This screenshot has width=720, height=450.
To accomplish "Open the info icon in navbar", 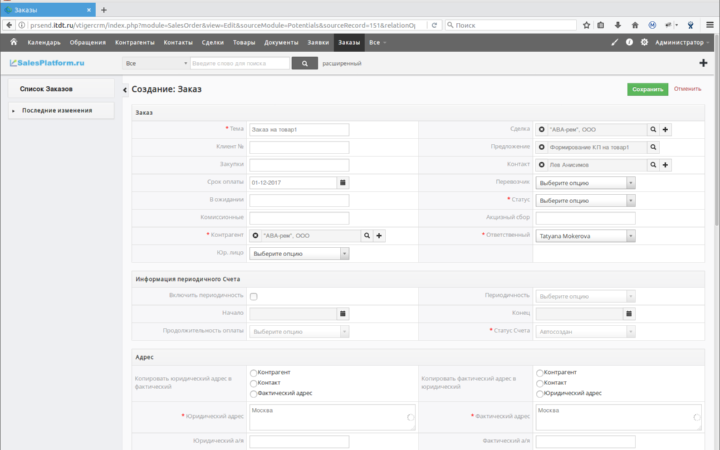I will point(629,42).
